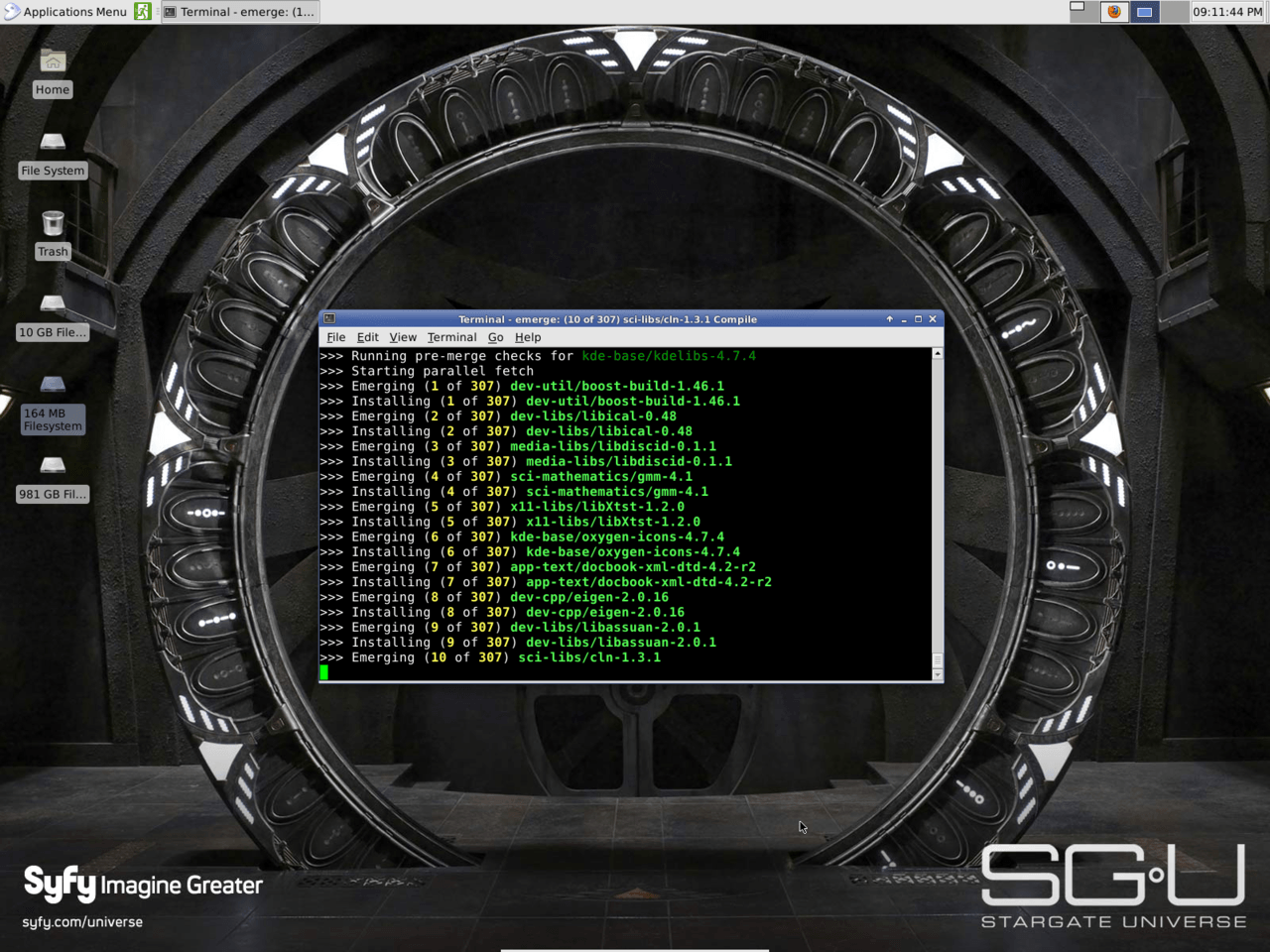Click the Emerging kde-base/oxygen-icons-4.7.4 line
Image resolution: width=1270 pixels, height=952 pixels.
coord(522,536)
